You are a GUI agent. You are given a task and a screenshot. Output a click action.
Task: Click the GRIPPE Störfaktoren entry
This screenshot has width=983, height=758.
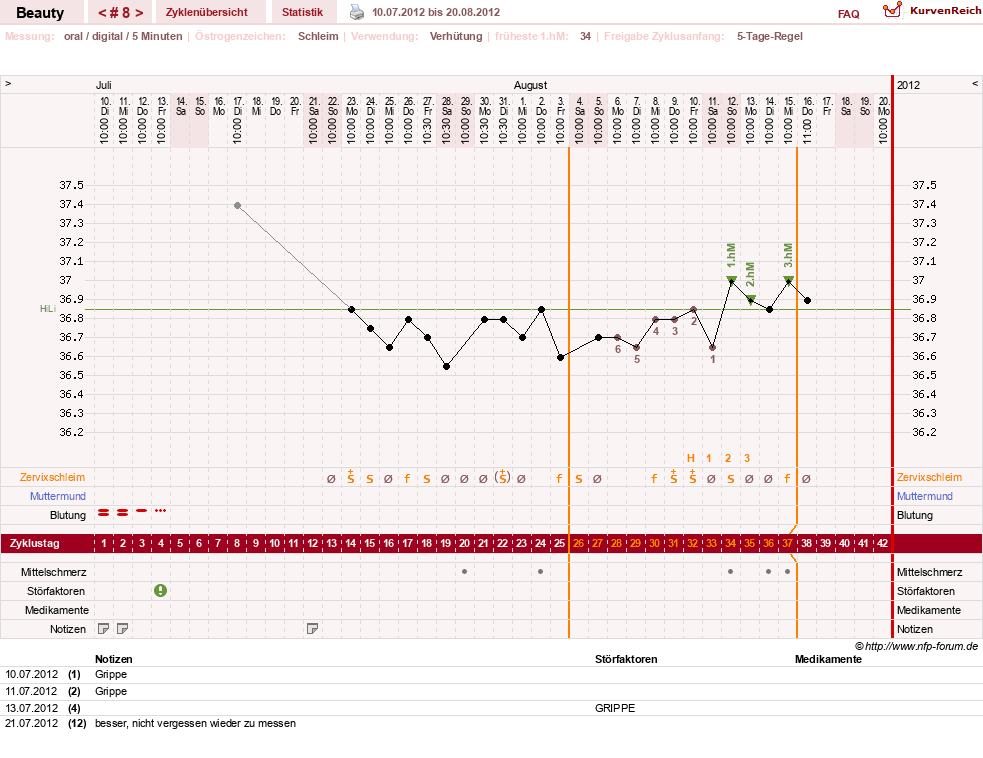tap(614, 708)
